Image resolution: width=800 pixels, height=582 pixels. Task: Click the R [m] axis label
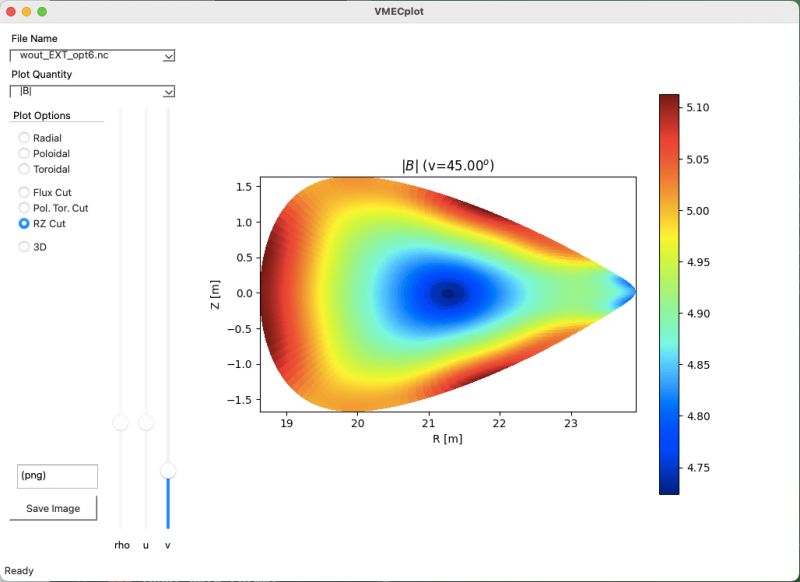pyautogui.click(x=447, y=439)
